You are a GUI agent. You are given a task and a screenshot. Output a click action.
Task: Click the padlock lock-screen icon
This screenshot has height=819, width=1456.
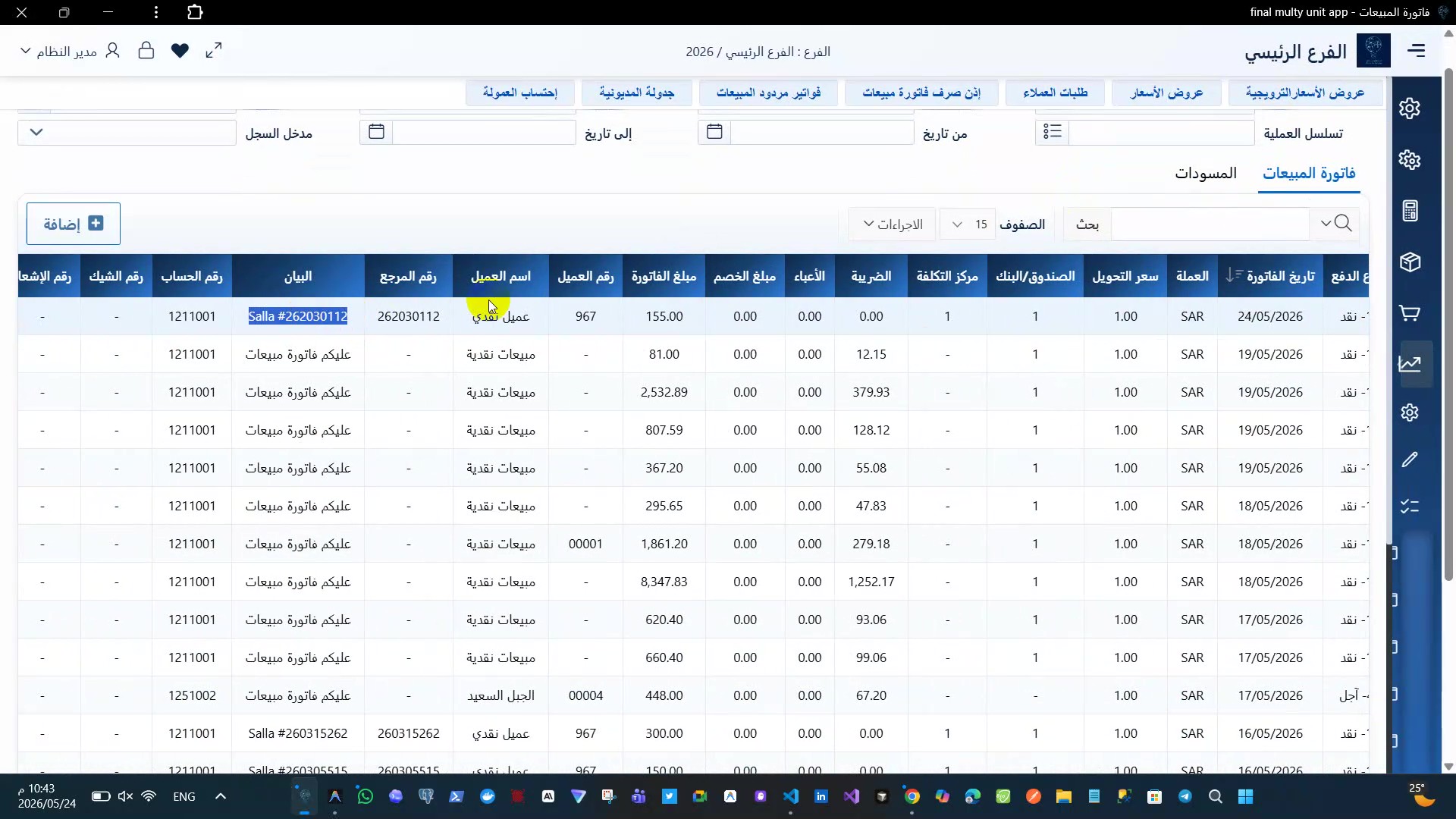(146, 51)
